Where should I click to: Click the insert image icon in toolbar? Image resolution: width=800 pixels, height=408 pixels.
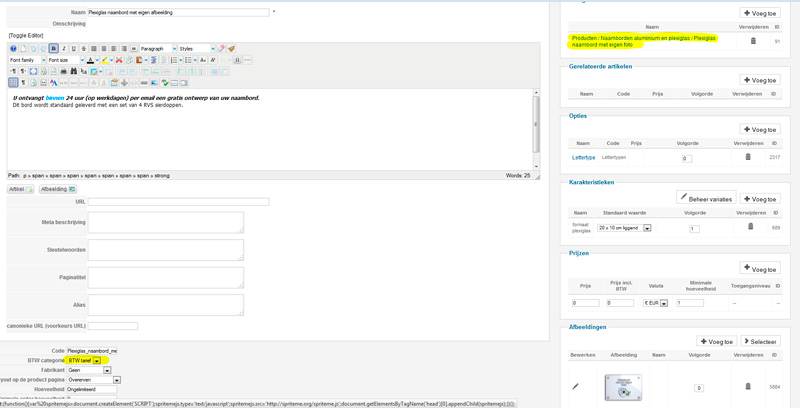(154, 83)
